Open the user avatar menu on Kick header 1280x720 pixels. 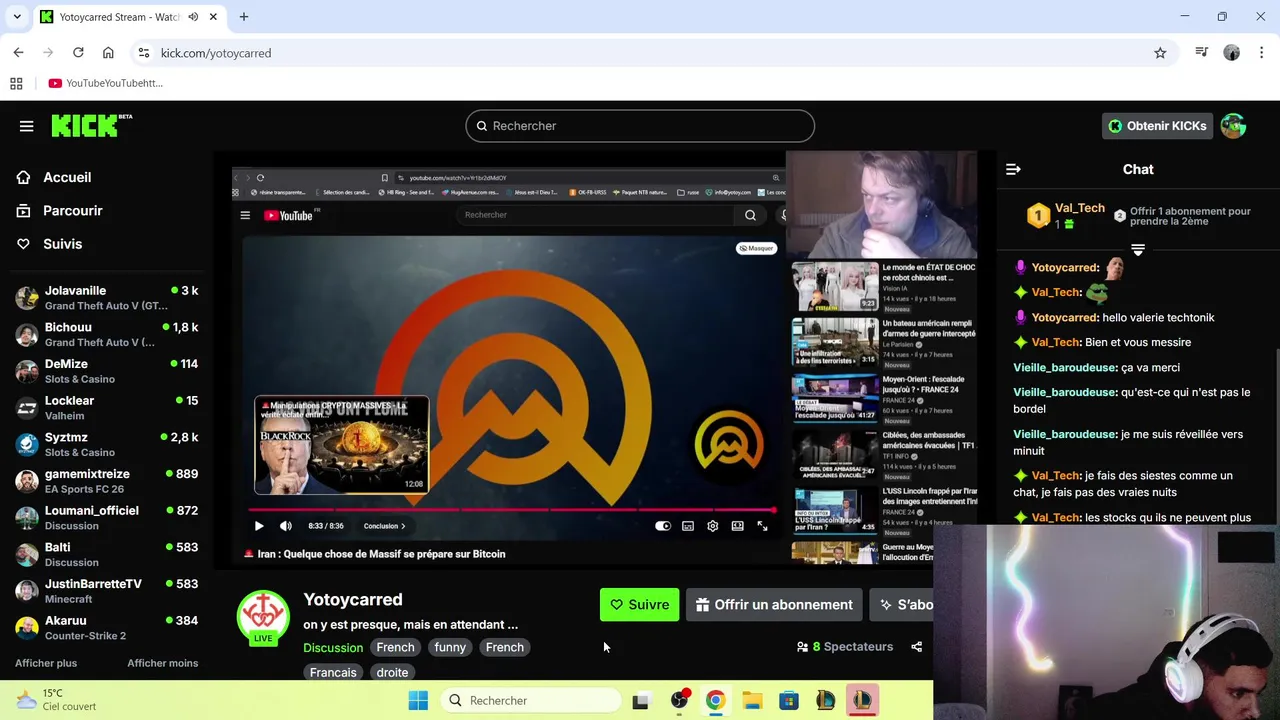coord(1233,126)
